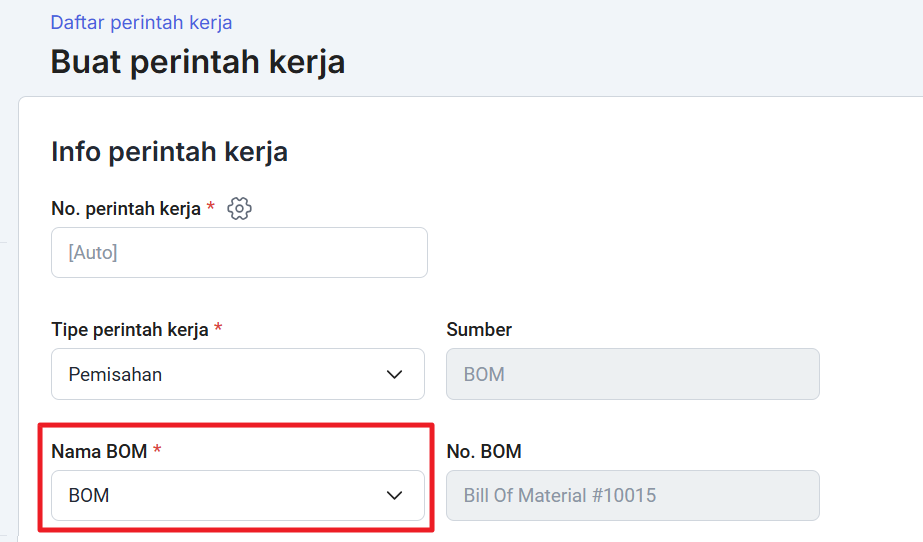The image size is (923, 542).
Task: Focus the No. perintah kerja [Auto] field
Action: coord(239,252)
